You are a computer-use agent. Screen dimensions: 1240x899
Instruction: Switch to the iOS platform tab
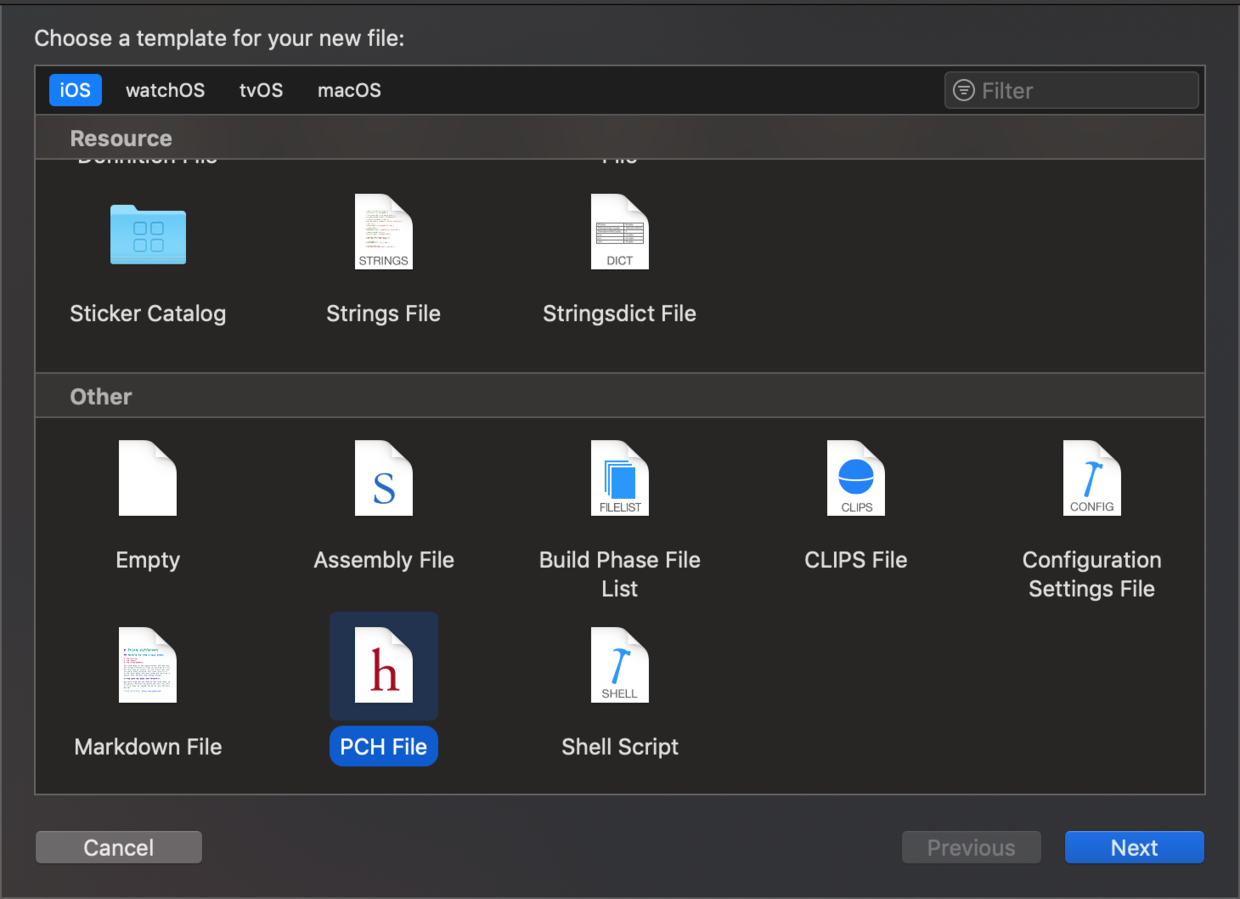[x=75, y=90]
